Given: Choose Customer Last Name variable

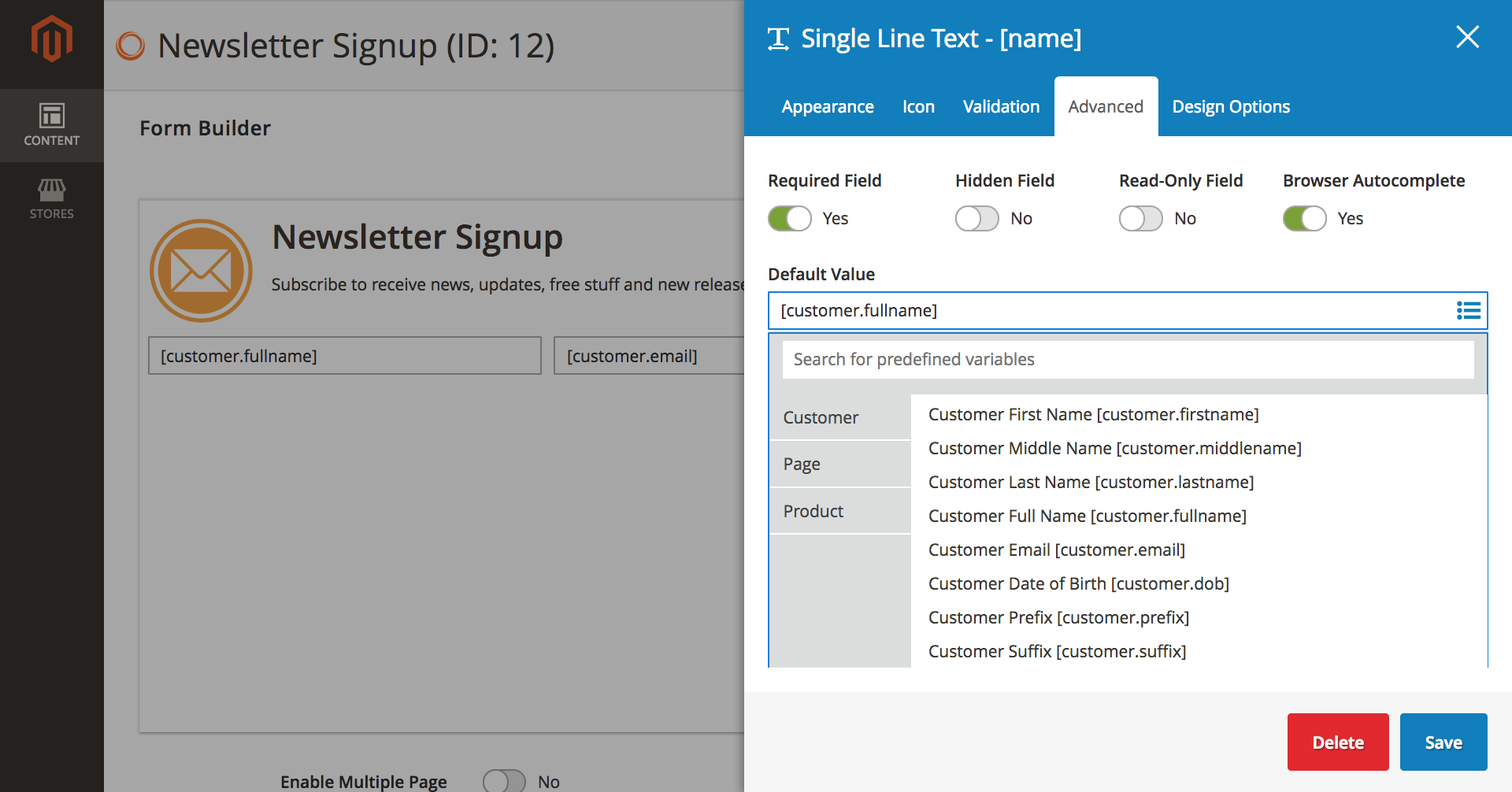Looking at the screenshot, I should [1091, 482].
